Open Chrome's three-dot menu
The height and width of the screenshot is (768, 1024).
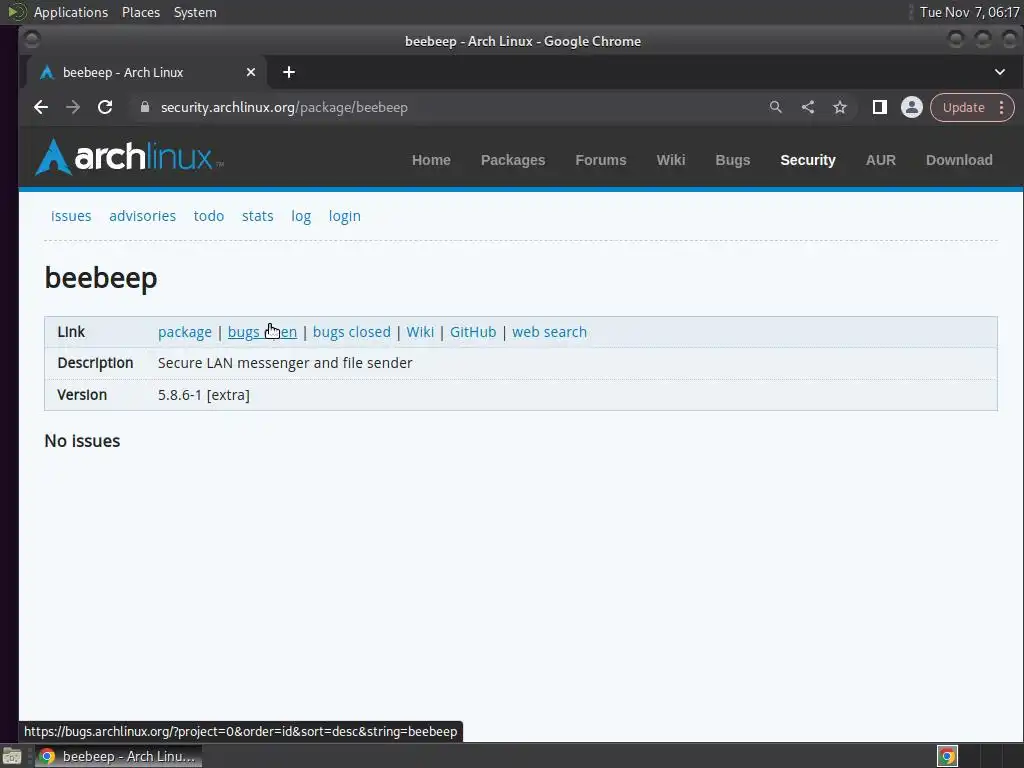point(1002,107)
